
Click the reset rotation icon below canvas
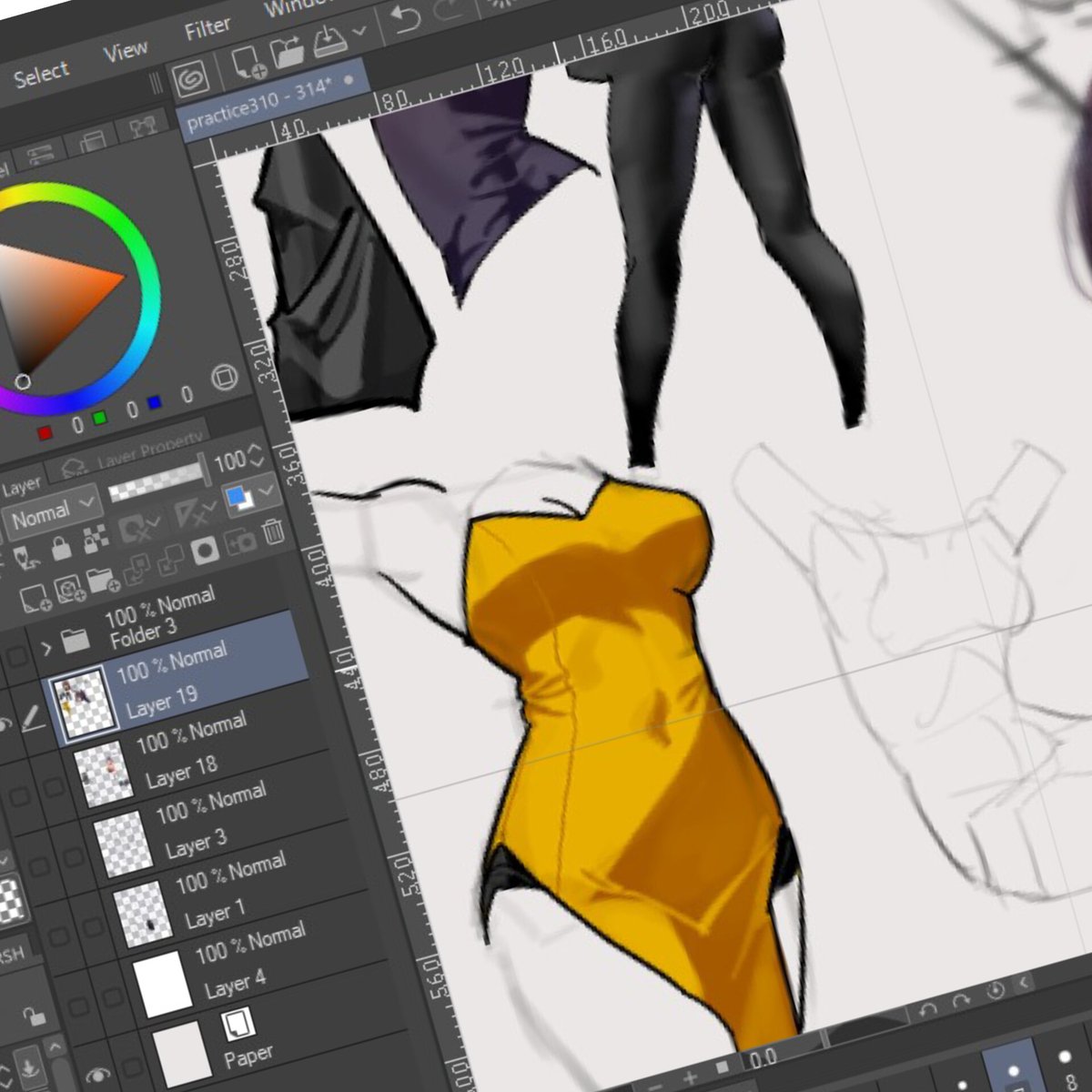pyautogui.click(x=996, y=991)
